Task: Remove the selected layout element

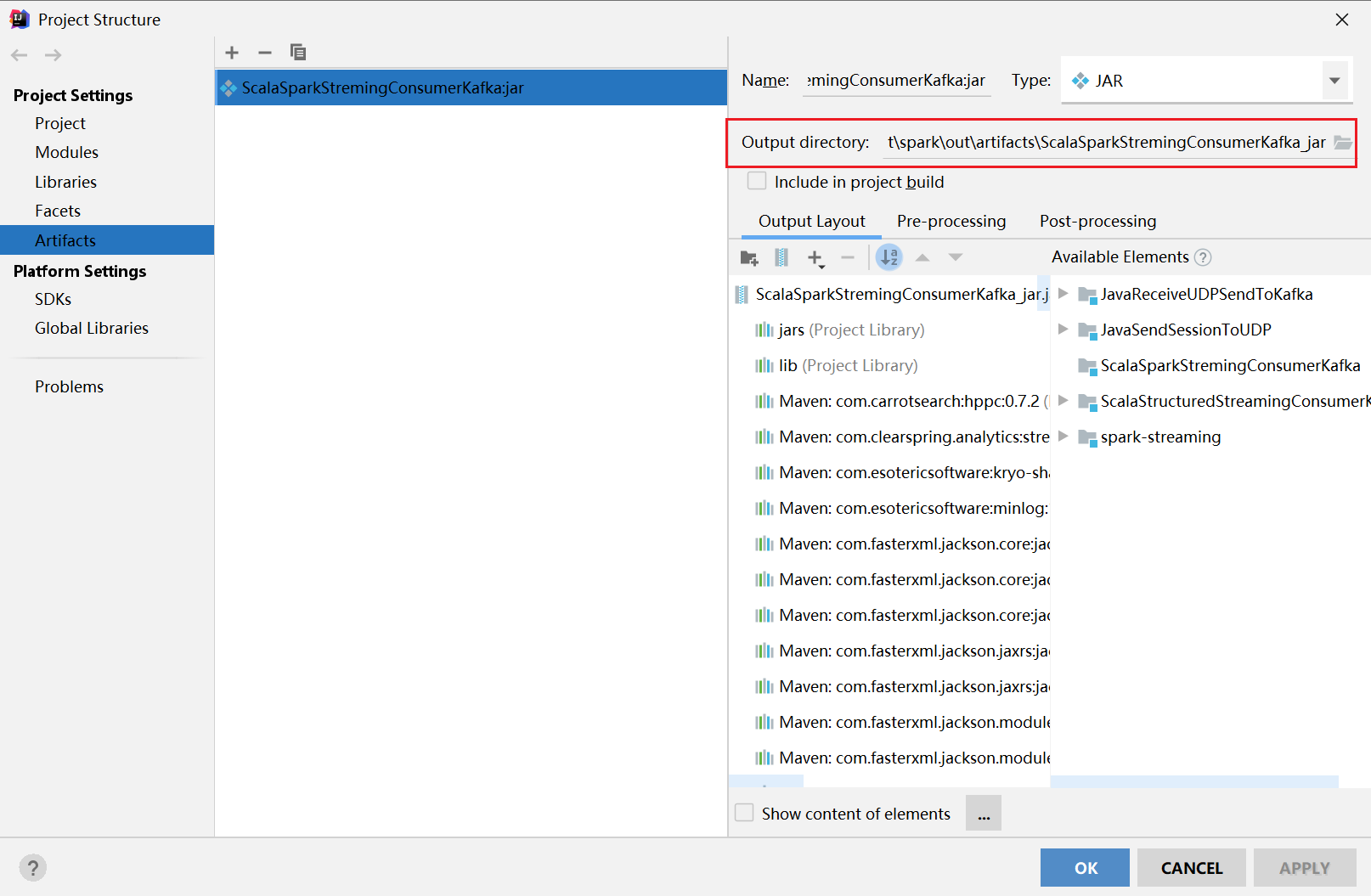Action: coord(847,257)
